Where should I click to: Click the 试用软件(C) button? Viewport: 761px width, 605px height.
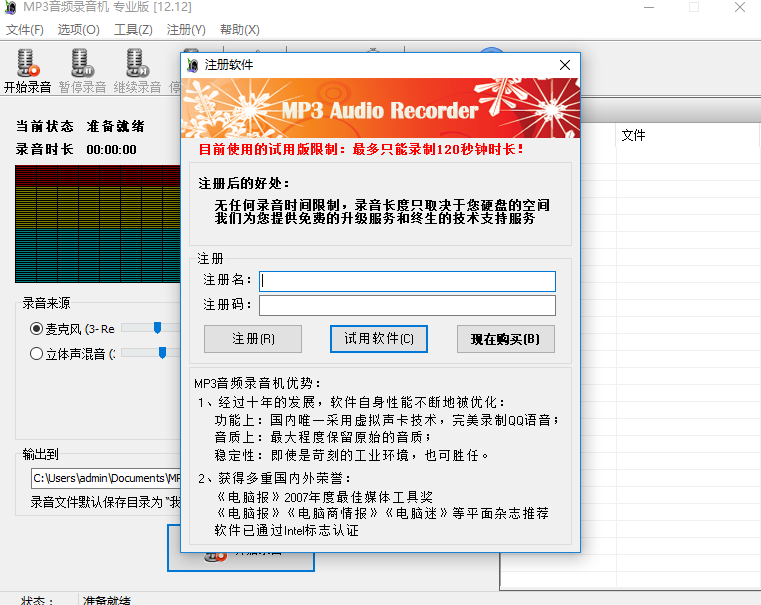[379, 339]
